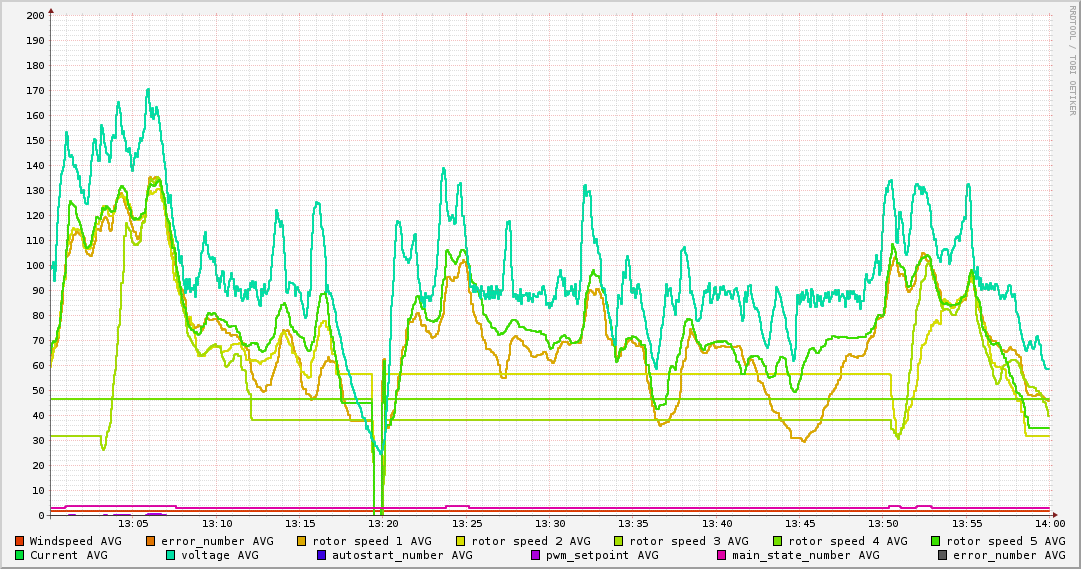The height and width of the screenshot is (569, 1081).
Task: Click the orange error_number AVG legend swatch
Action: pos(151,541)
